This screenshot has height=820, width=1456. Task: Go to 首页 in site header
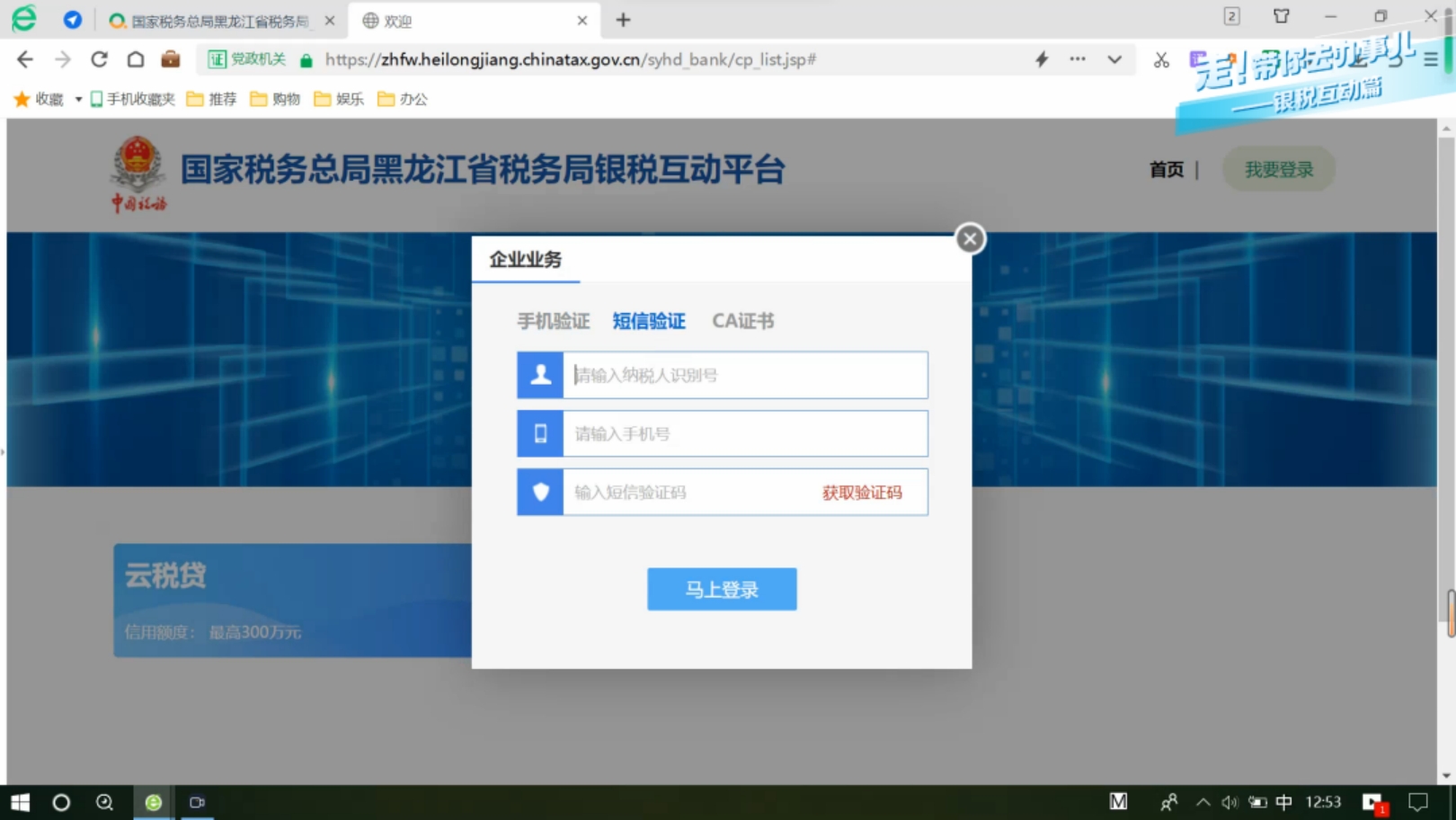pos(1167,170)
